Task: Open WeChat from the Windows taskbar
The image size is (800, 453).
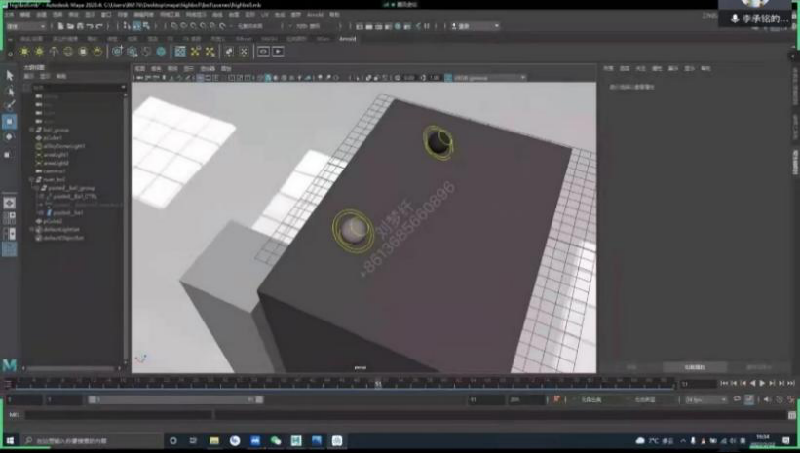Action: (276, 440)
